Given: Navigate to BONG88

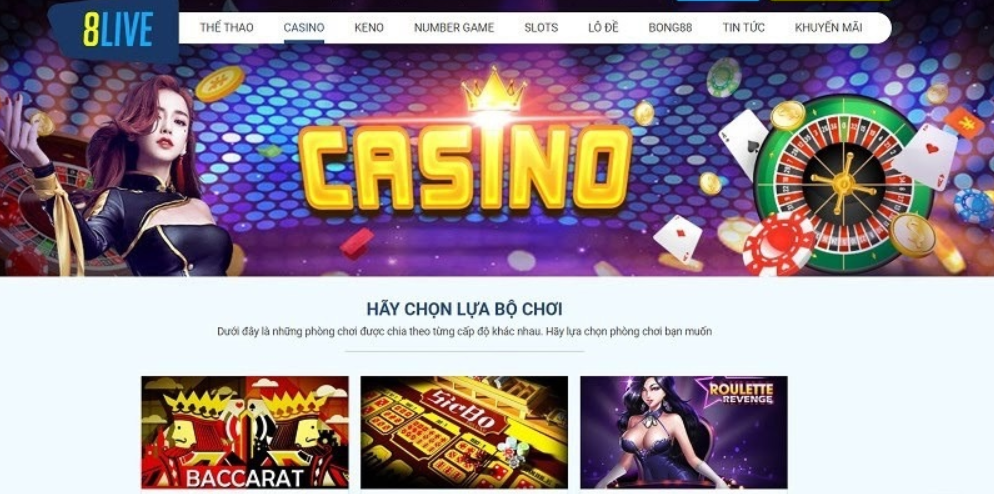Looking at the screenshot, I should click(670, 27).
